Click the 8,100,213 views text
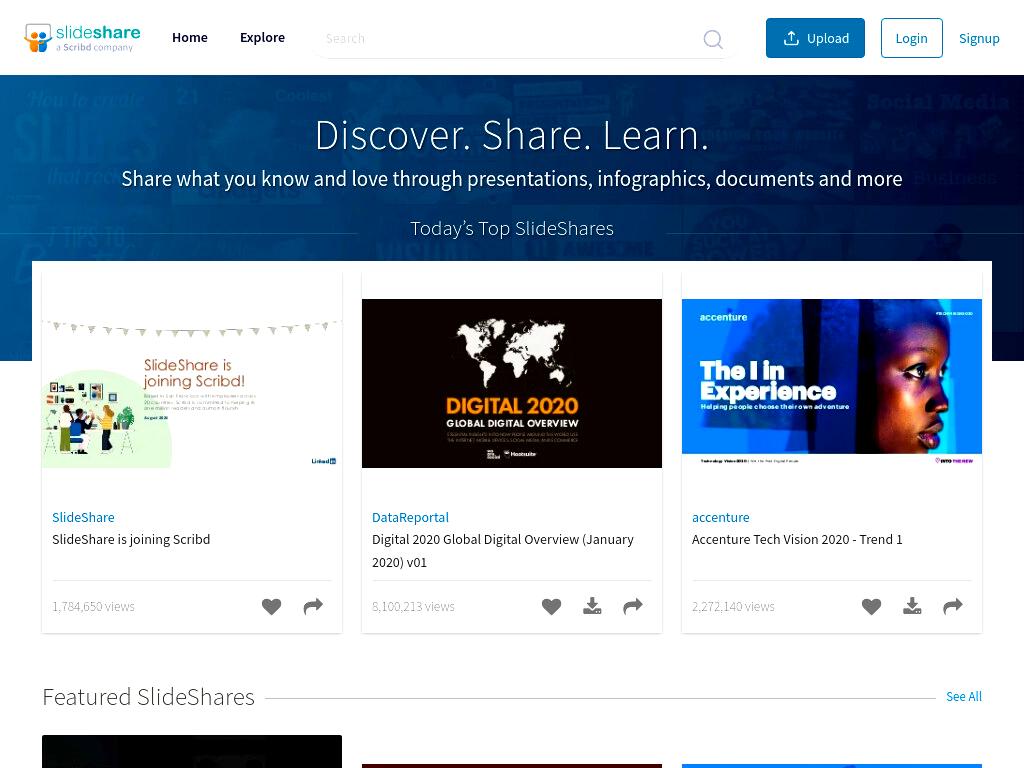 pyautogui.click(x=413, y=607)
